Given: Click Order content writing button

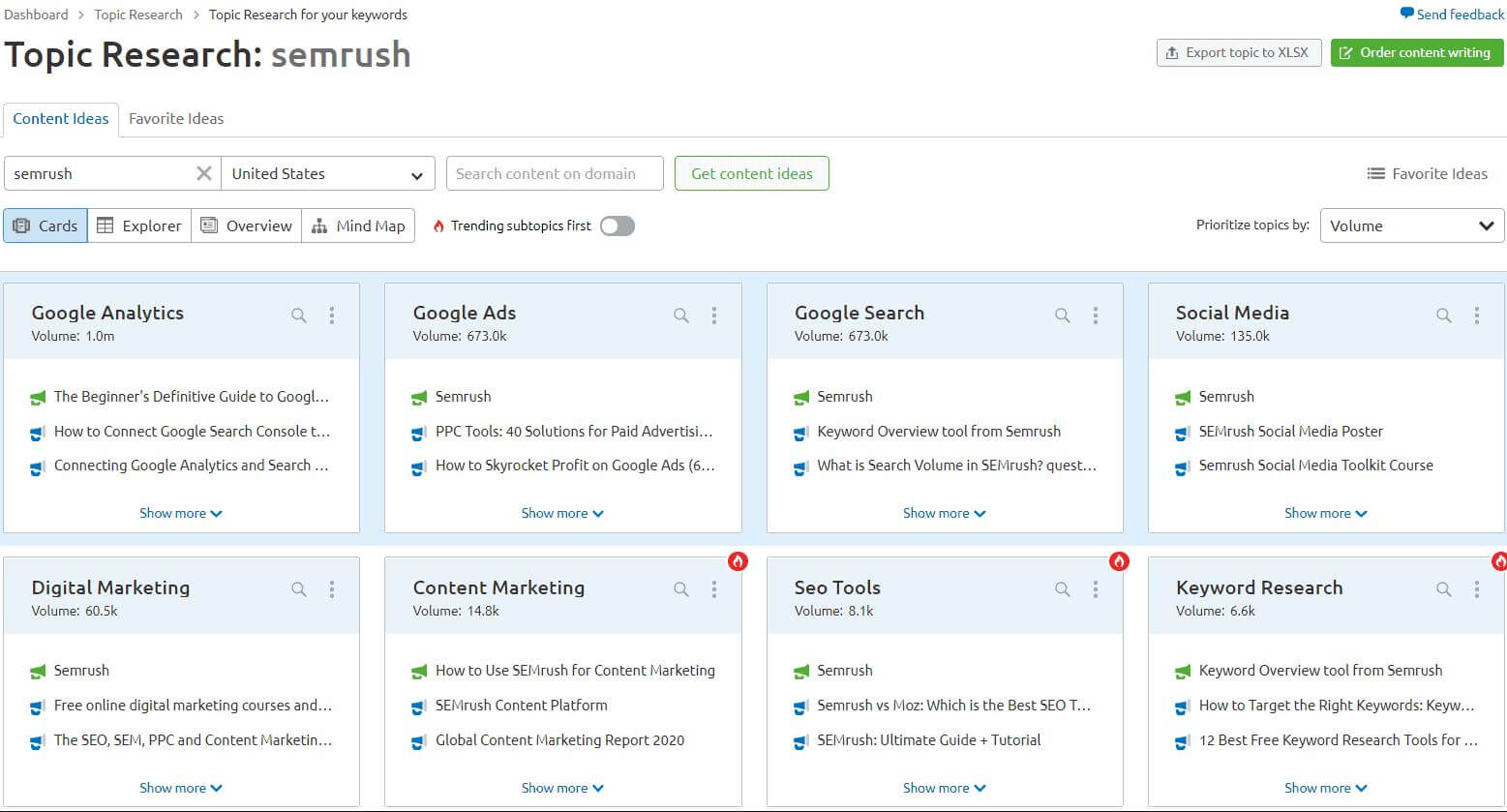Looking at the screenshot, I should 1417,52.
